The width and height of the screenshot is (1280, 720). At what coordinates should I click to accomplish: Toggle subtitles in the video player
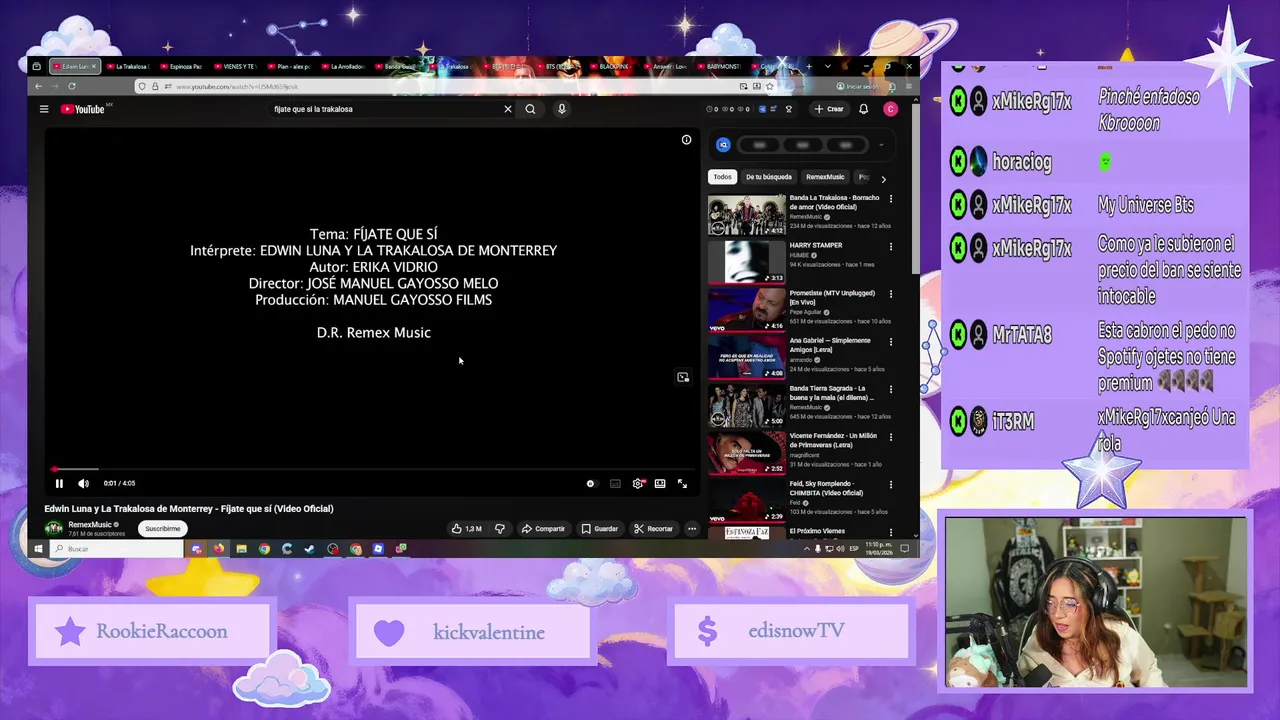[615, 484]
